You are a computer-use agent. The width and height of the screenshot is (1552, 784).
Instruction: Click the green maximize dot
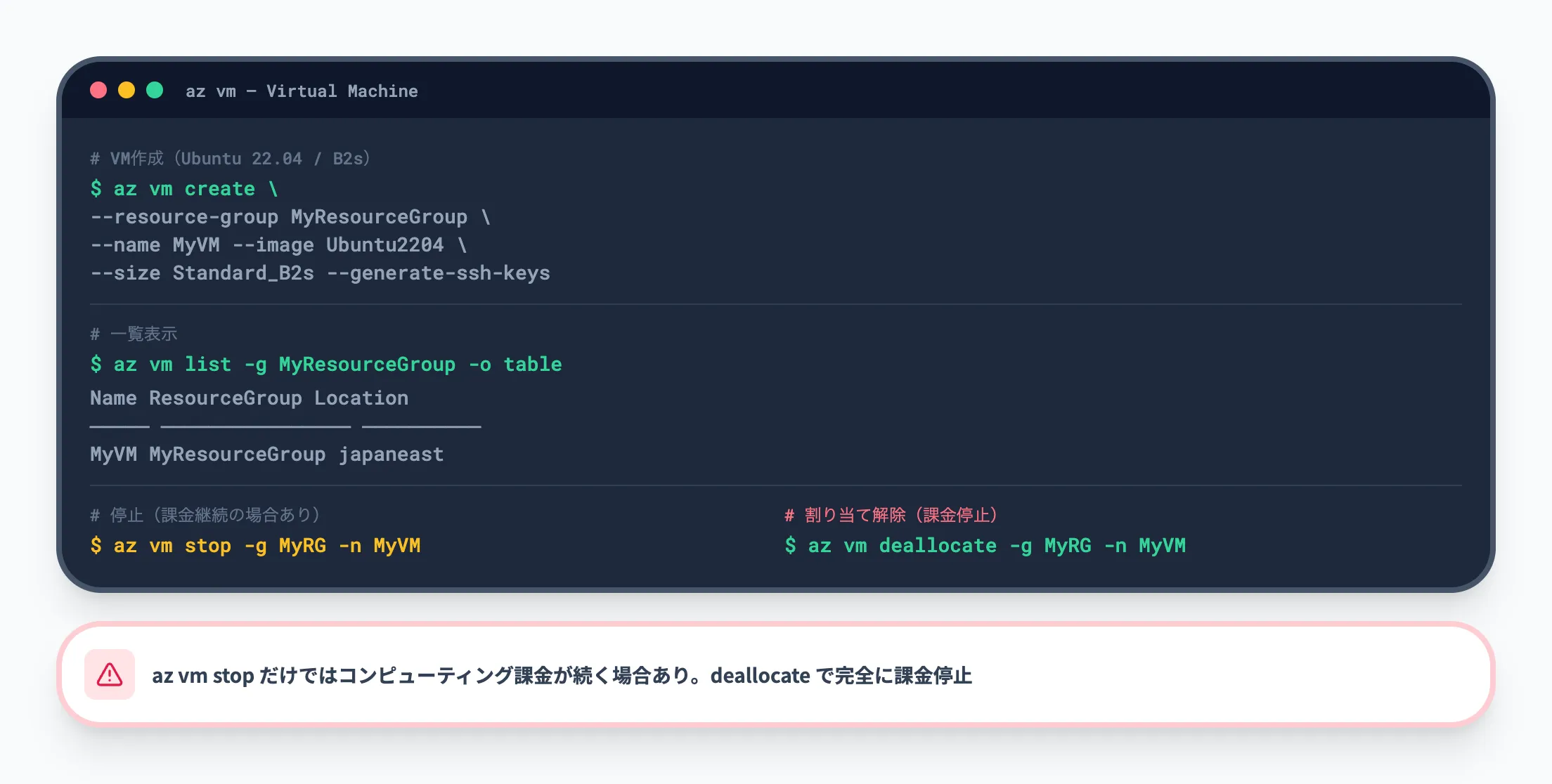(155, 91)
